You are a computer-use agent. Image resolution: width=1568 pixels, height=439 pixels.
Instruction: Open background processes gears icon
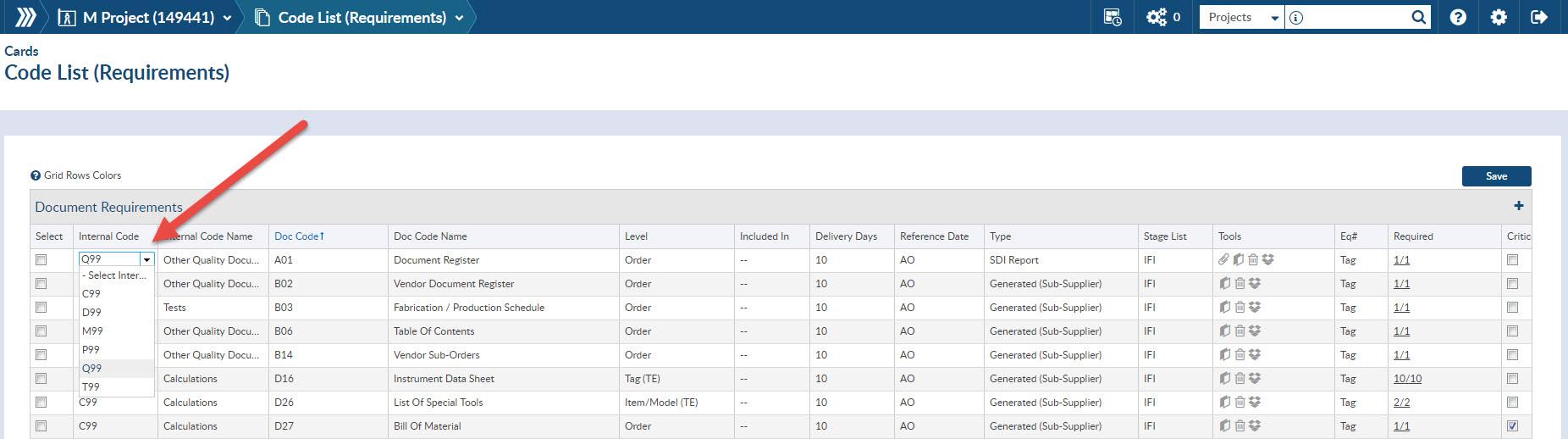pos(1156,17)
